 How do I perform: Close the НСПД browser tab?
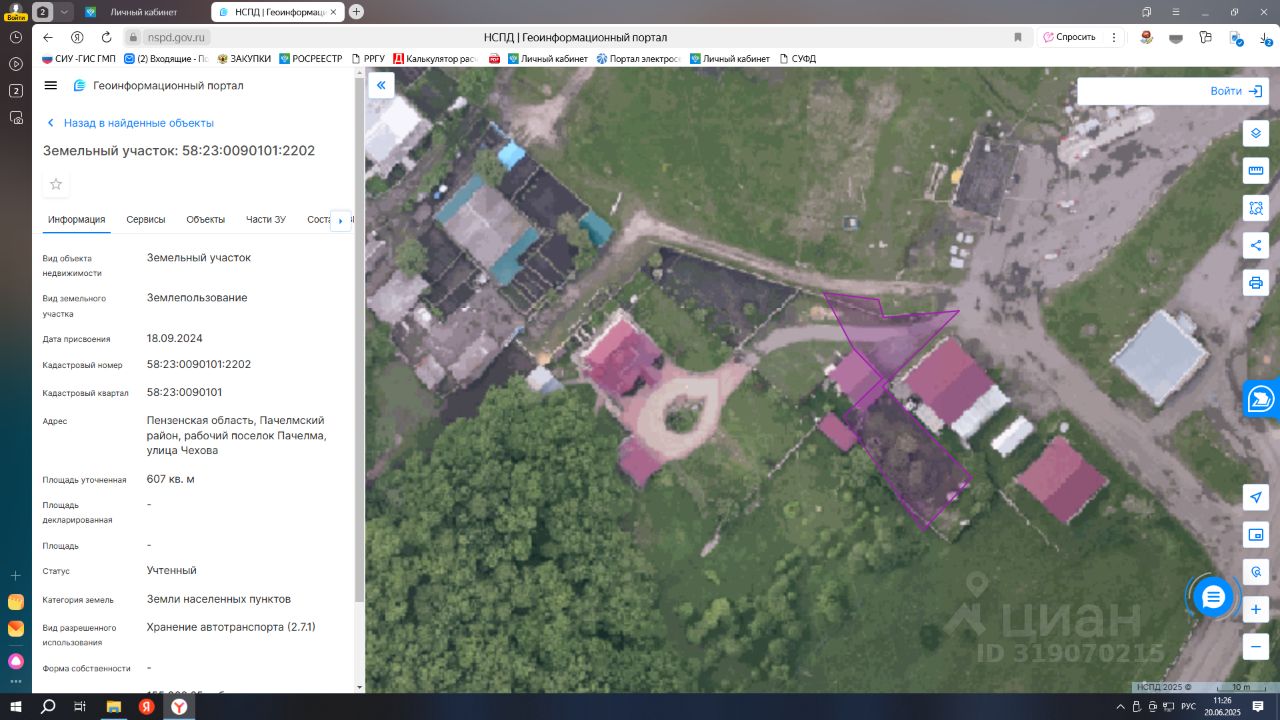[x=333, y=12]
